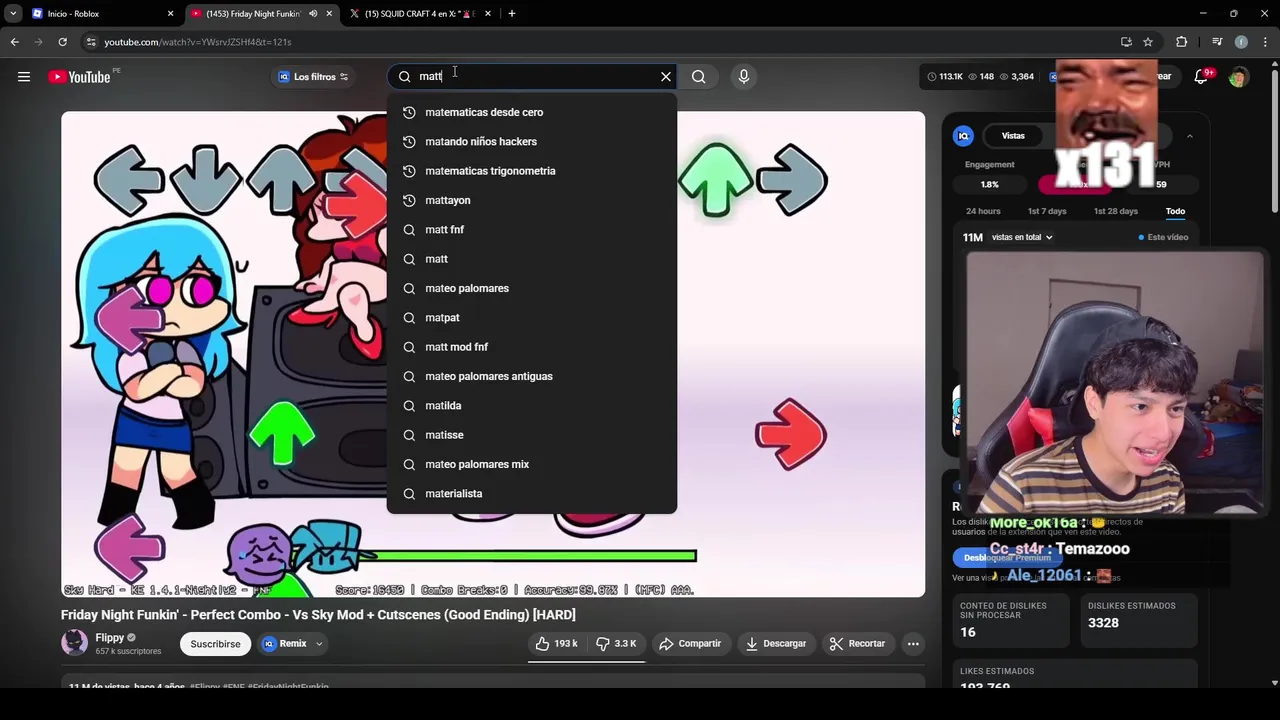
Task: Open the Remix dropdown
Action: click(293, 644)
